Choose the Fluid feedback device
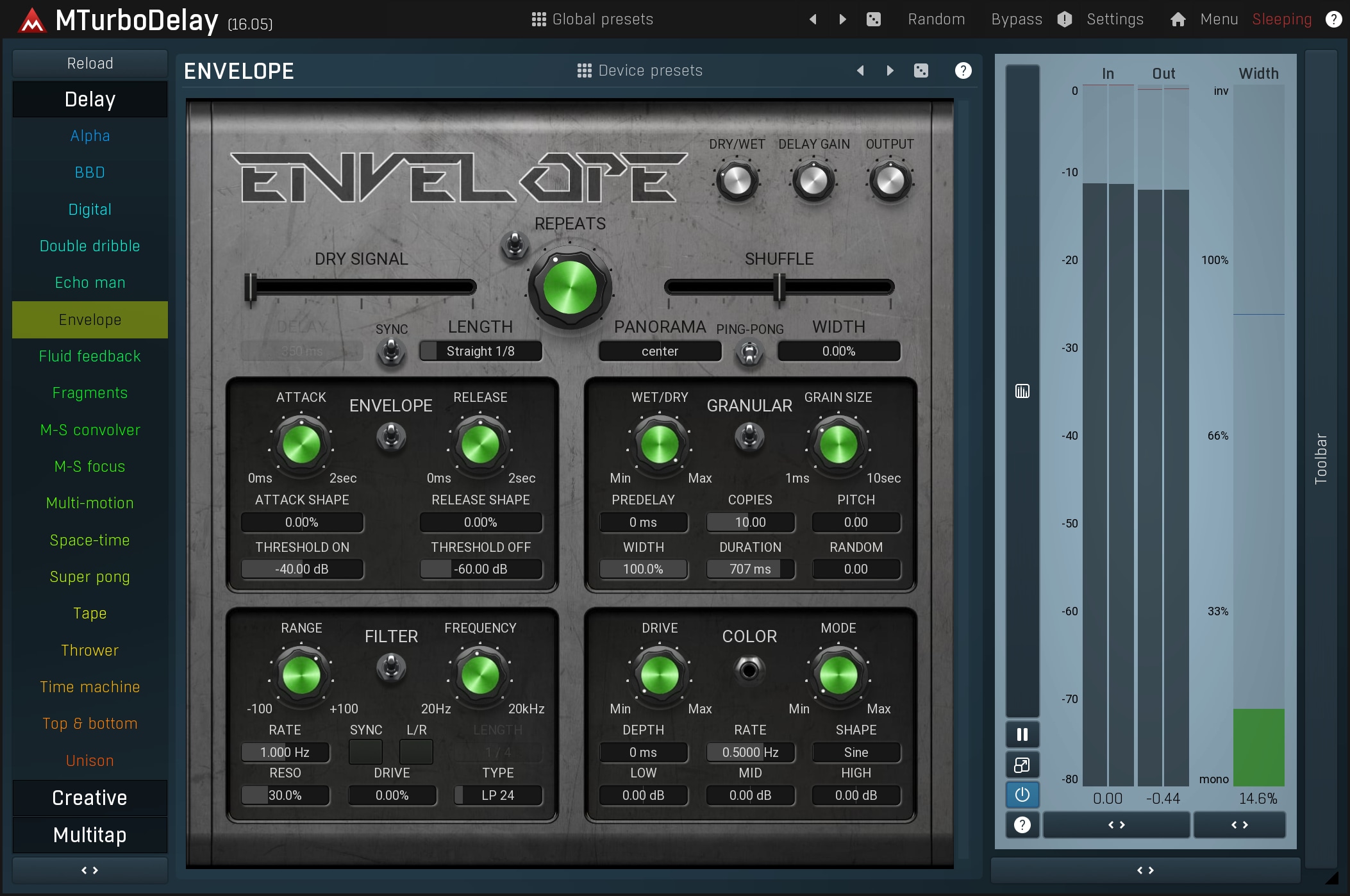Image resolution: width=1350 pixels, height=896 pixels. pos(90,356)
